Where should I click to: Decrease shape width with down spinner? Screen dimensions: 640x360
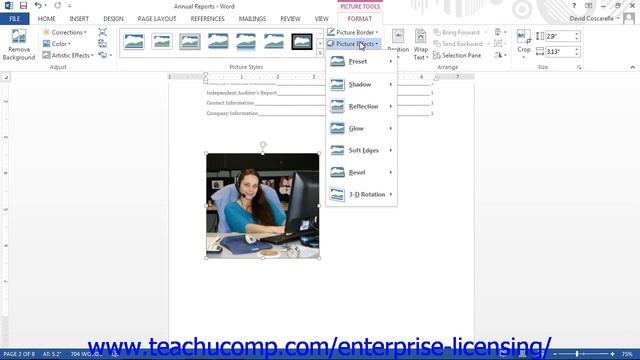(x=577, y=54)
